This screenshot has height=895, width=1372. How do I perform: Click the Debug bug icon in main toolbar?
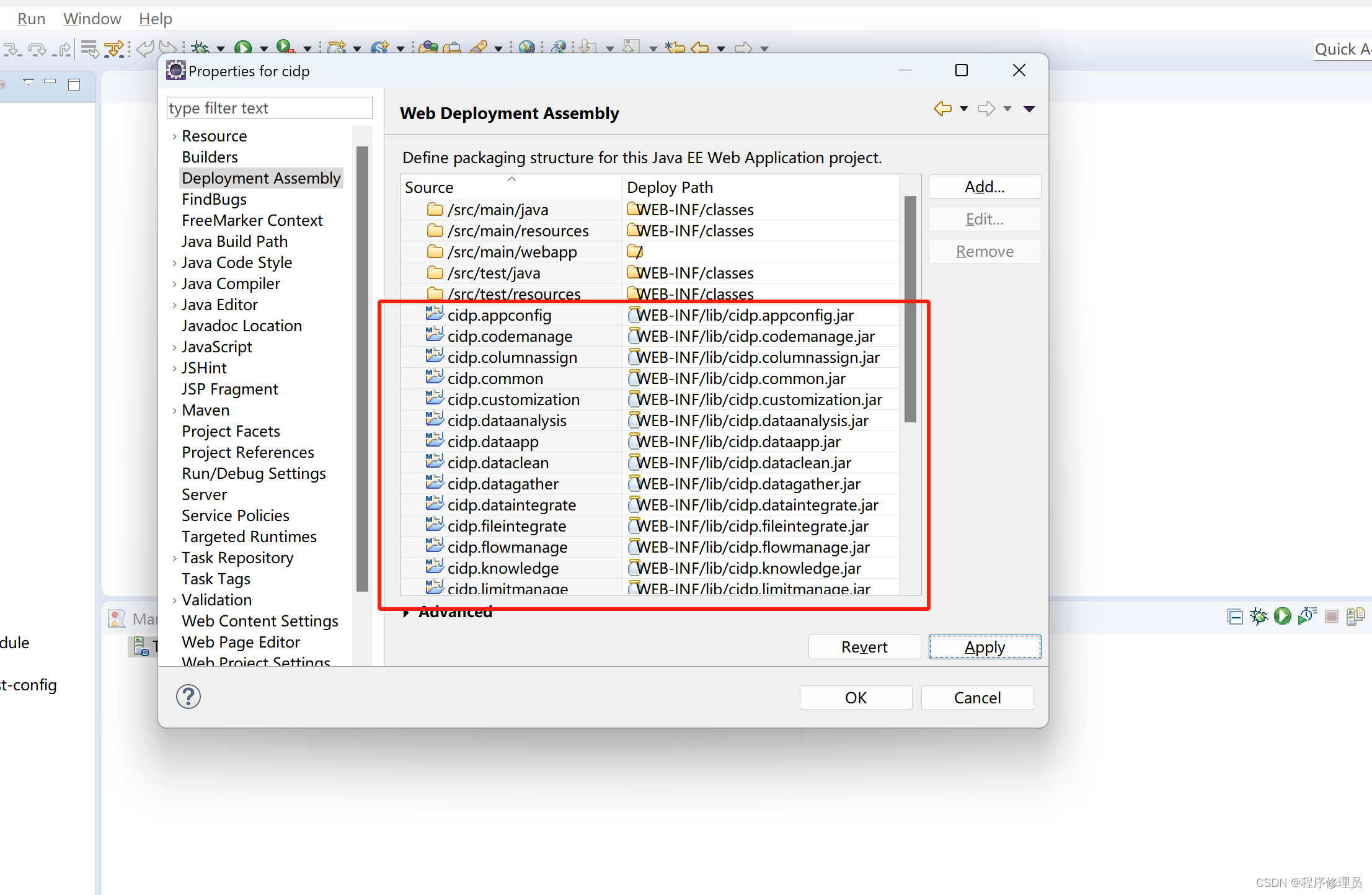200,48
